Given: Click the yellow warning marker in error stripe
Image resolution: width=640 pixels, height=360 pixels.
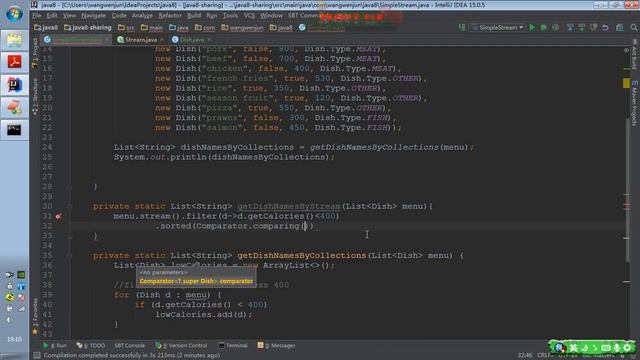Looking at the screenshot, I should coord(627,83).
